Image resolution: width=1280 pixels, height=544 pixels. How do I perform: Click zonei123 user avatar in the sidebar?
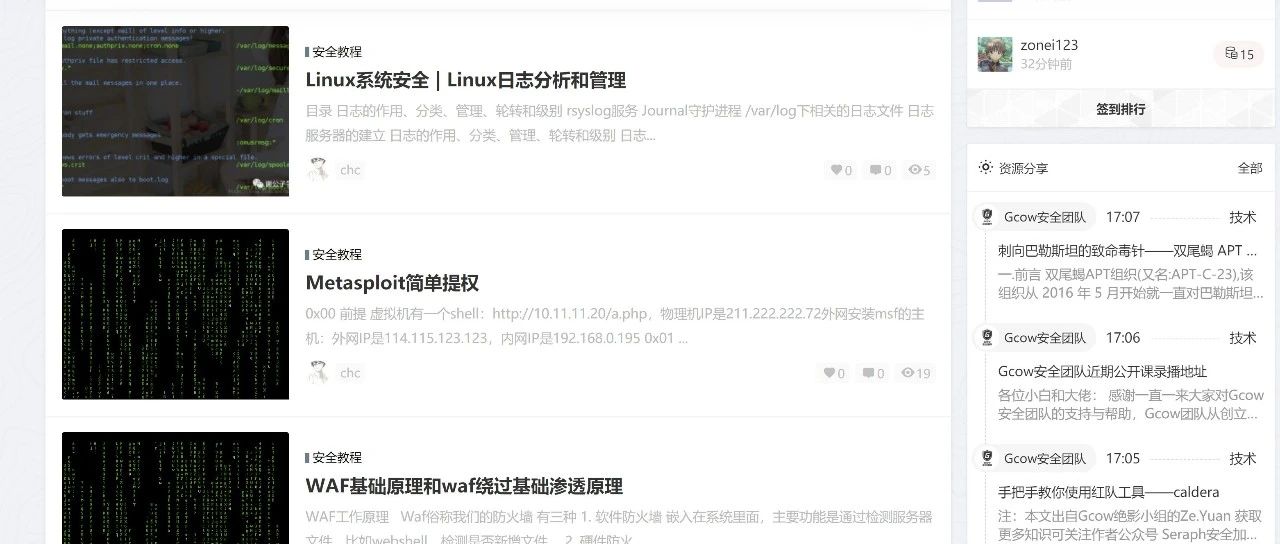coord(995,54)
